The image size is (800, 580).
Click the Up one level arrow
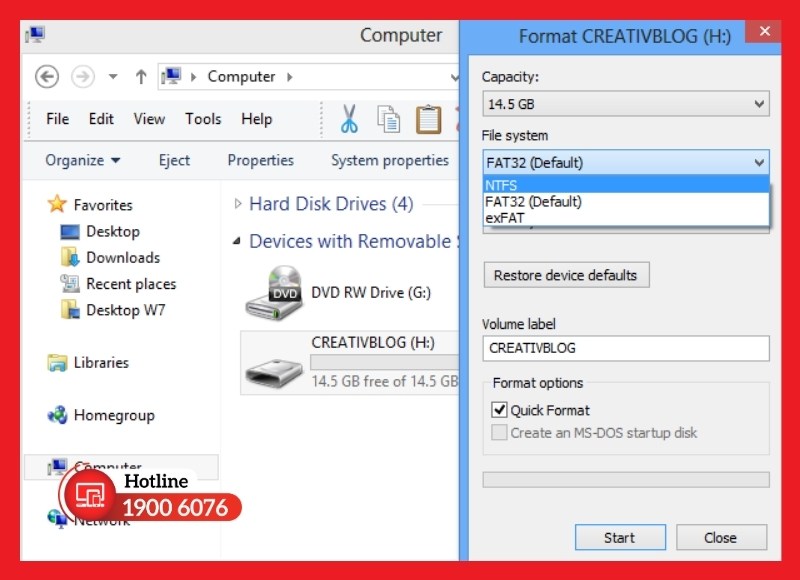tap(141, 77)
